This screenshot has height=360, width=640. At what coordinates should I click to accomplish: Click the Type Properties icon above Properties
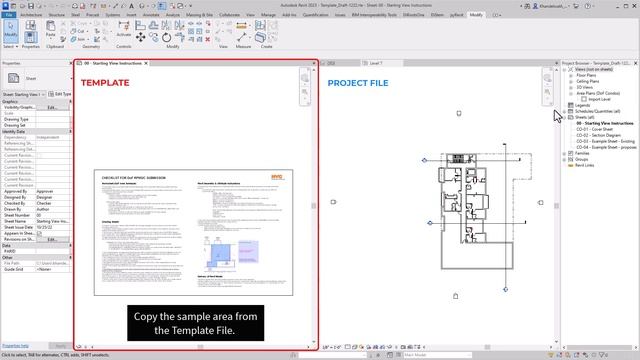tap(31, 25)
